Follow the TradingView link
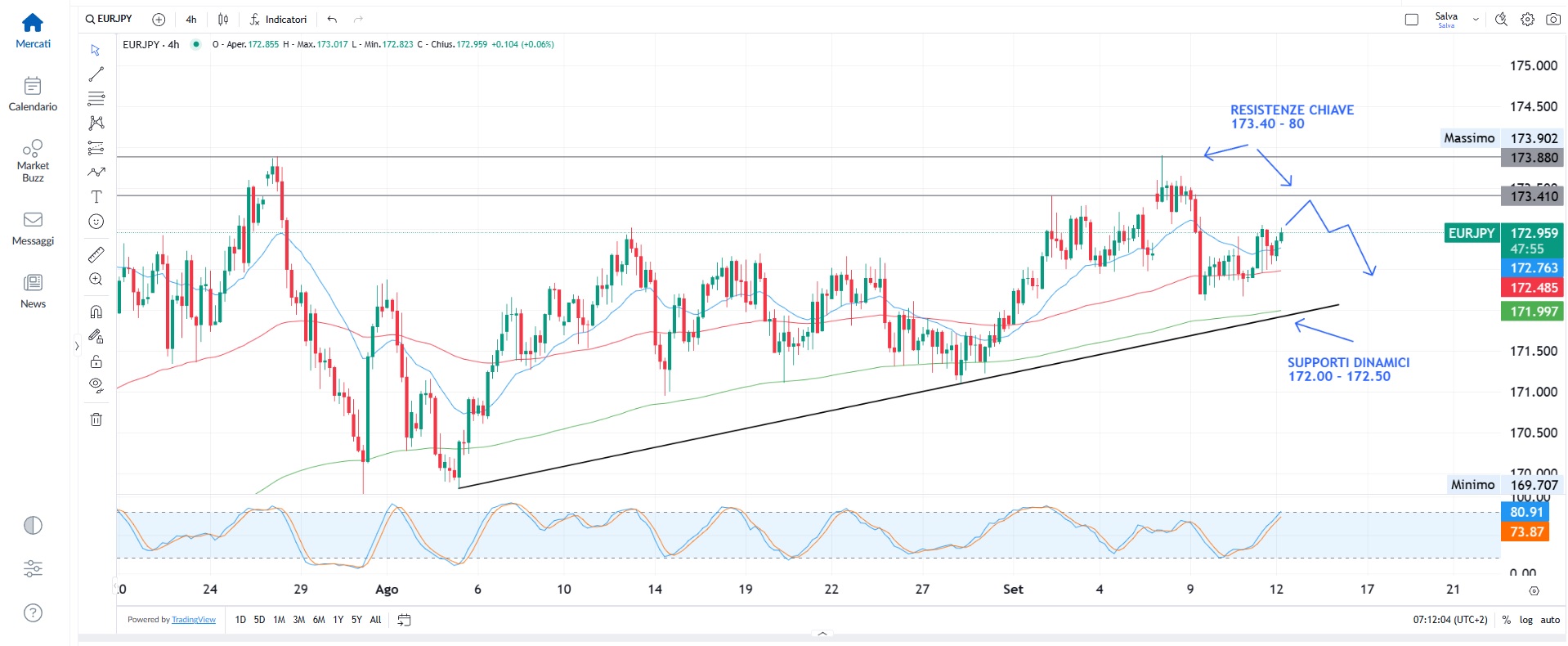 pos(194,620)
